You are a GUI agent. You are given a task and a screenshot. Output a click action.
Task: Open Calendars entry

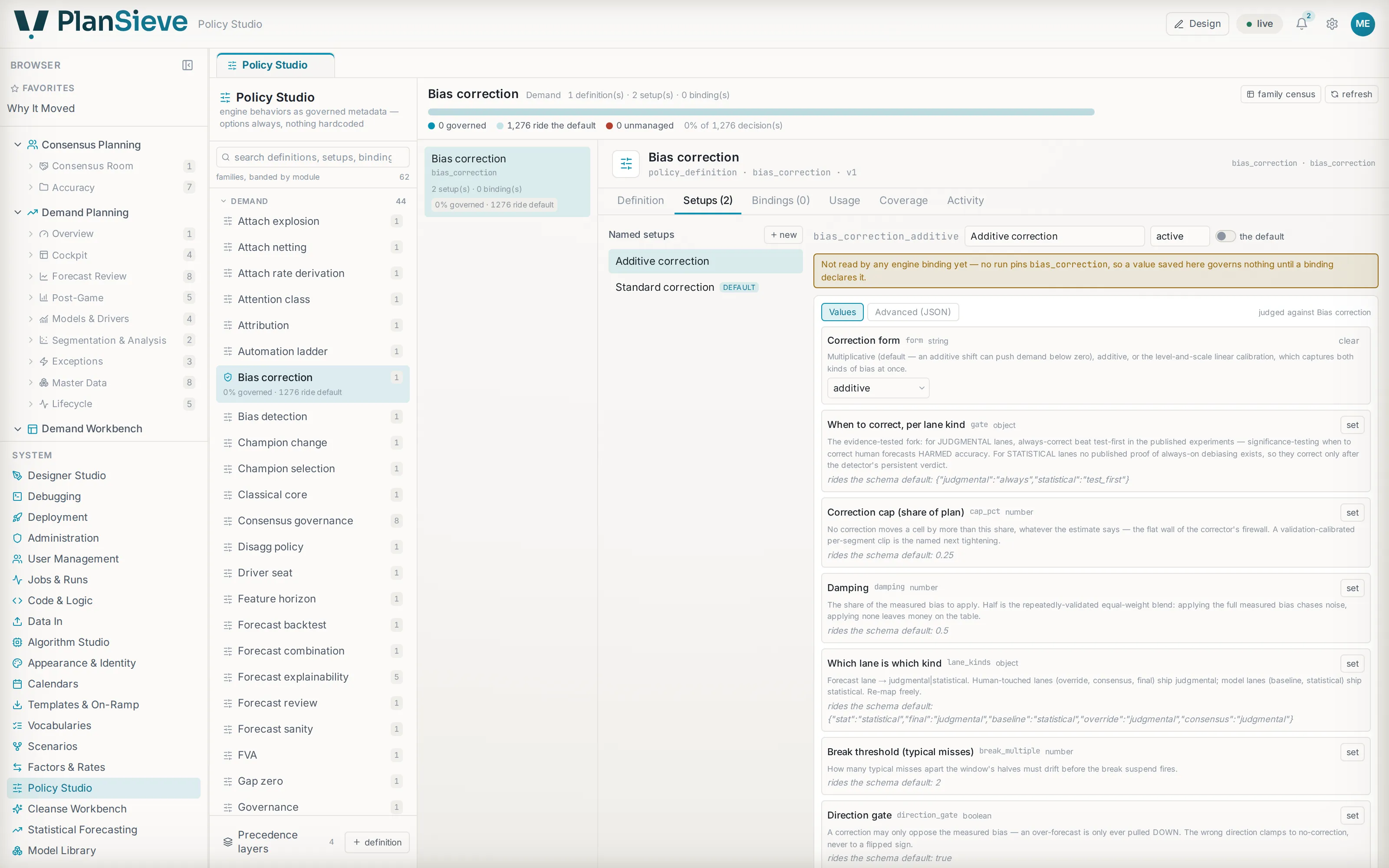[x=53, y=684]
